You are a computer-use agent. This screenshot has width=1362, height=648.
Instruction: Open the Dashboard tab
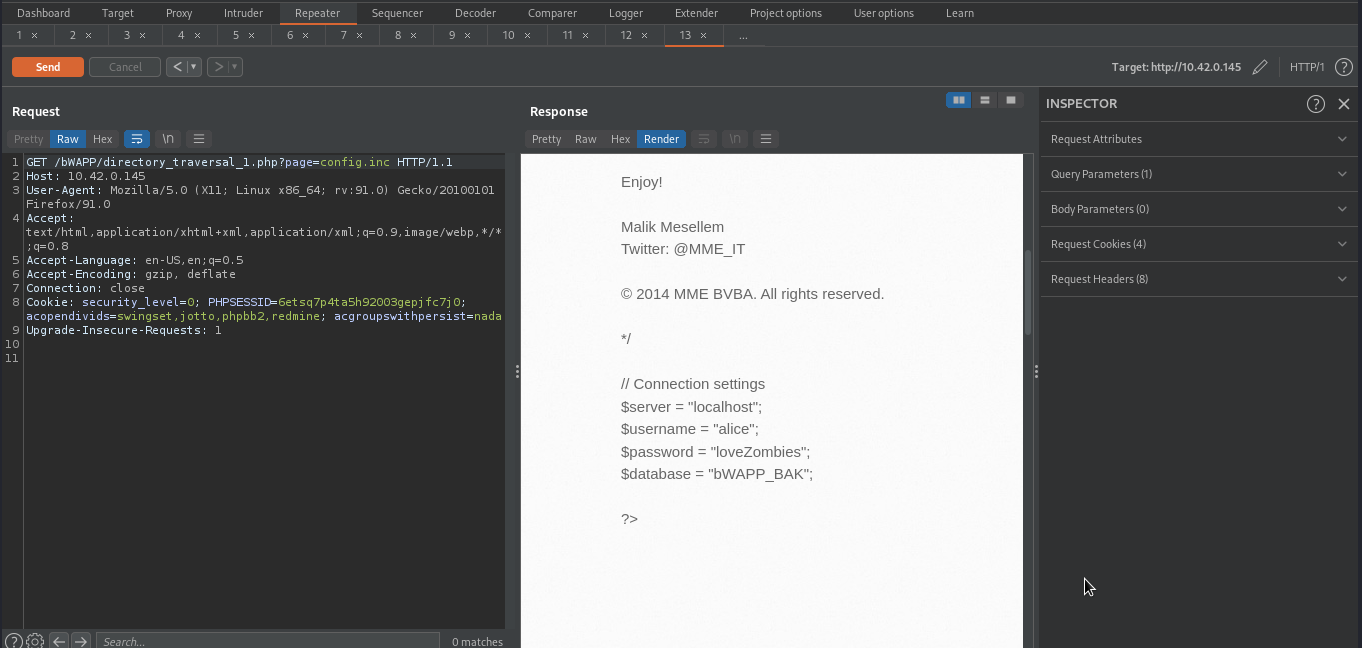click(x=43, y=13)
